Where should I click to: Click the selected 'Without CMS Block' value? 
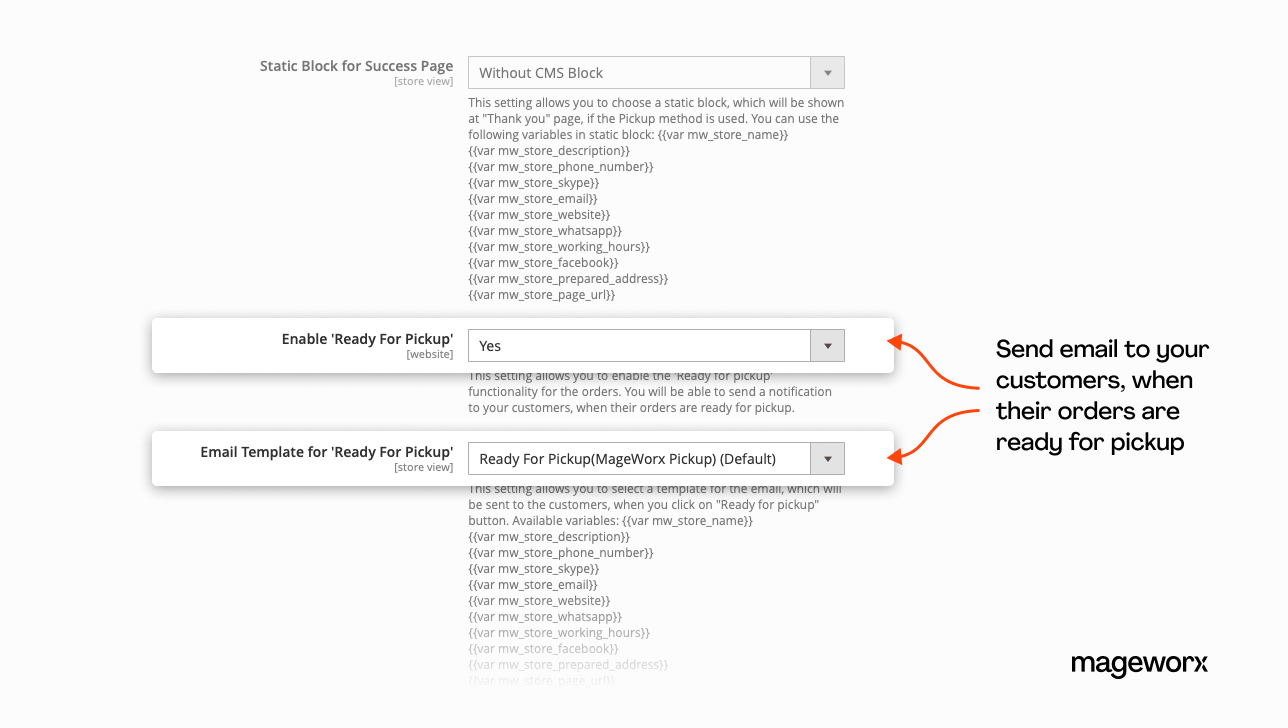click(541, 73)
